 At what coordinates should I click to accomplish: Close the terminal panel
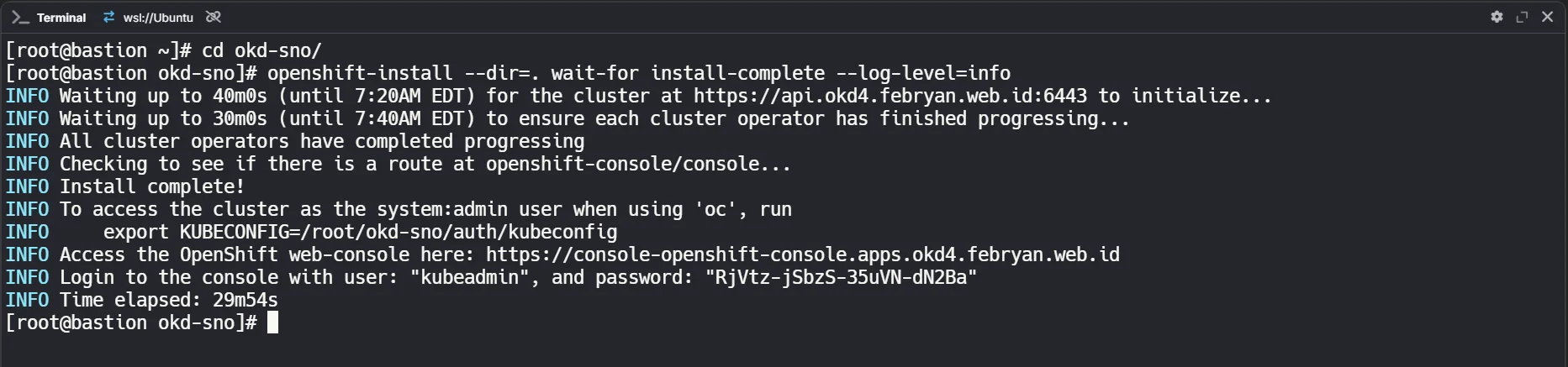click(1547, 17)
